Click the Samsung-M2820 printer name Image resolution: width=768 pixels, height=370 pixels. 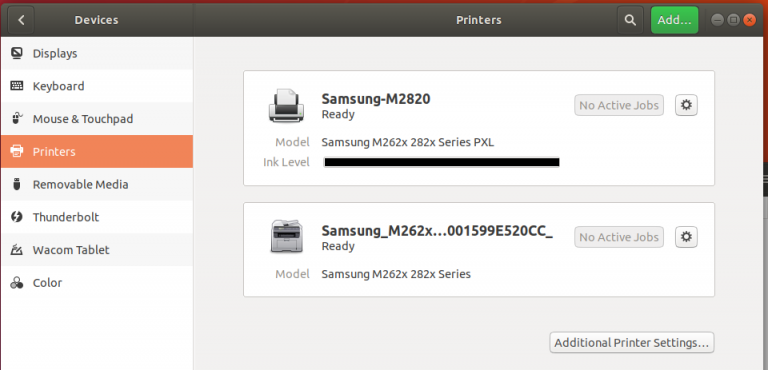tap(376, 99)
